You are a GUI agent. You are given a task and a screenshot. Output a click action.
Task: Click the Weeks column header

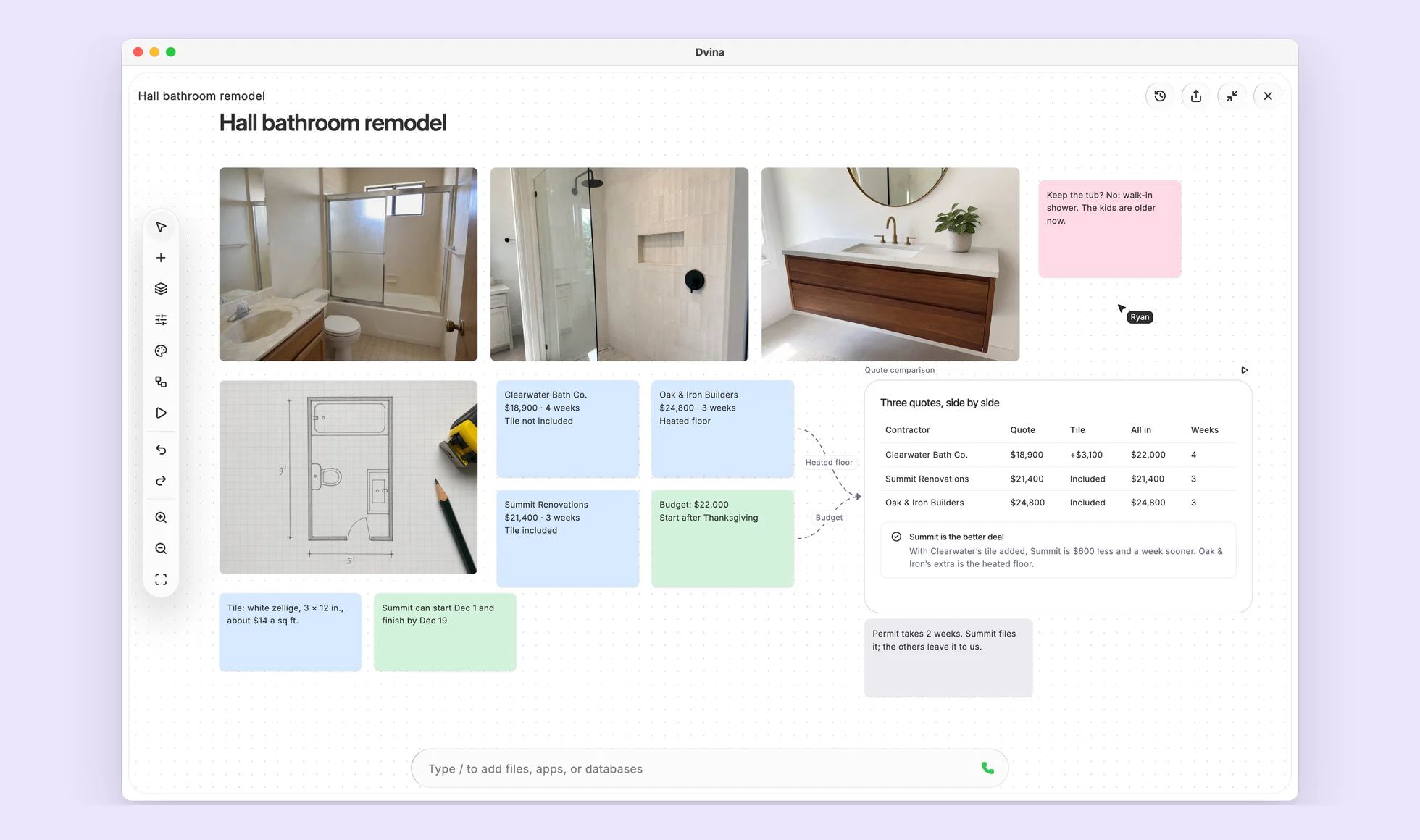point(1204,430)
